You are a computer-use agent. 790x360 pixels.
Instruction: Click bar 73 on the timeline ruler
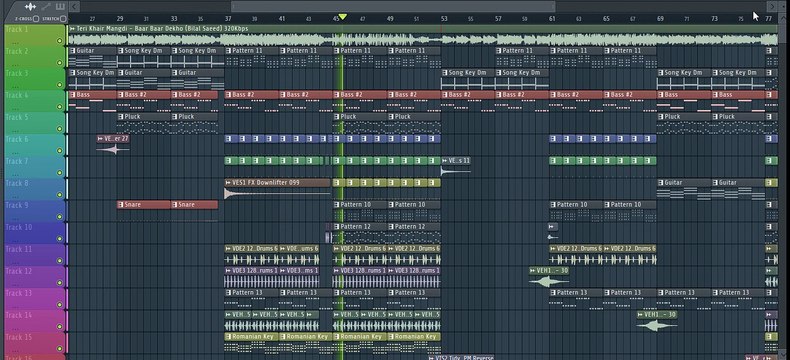[x=714, y=19]
